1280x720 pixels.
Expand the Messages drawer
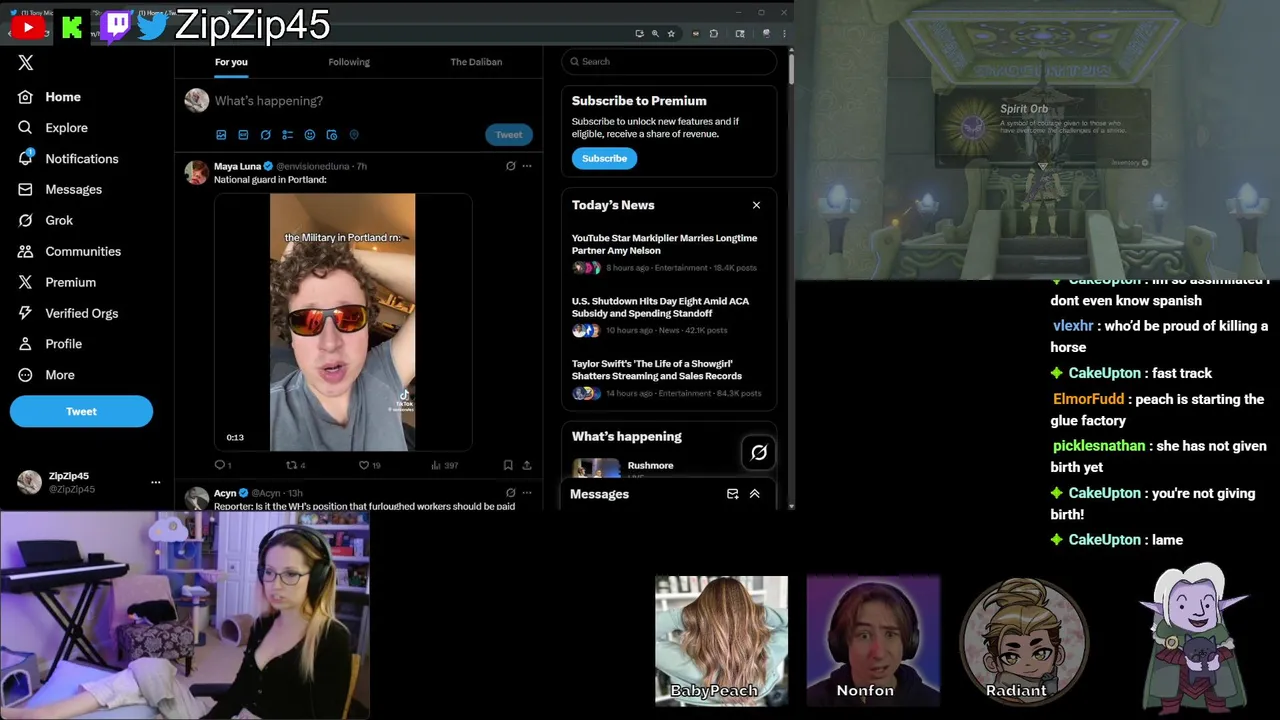[x=755, y=494]
